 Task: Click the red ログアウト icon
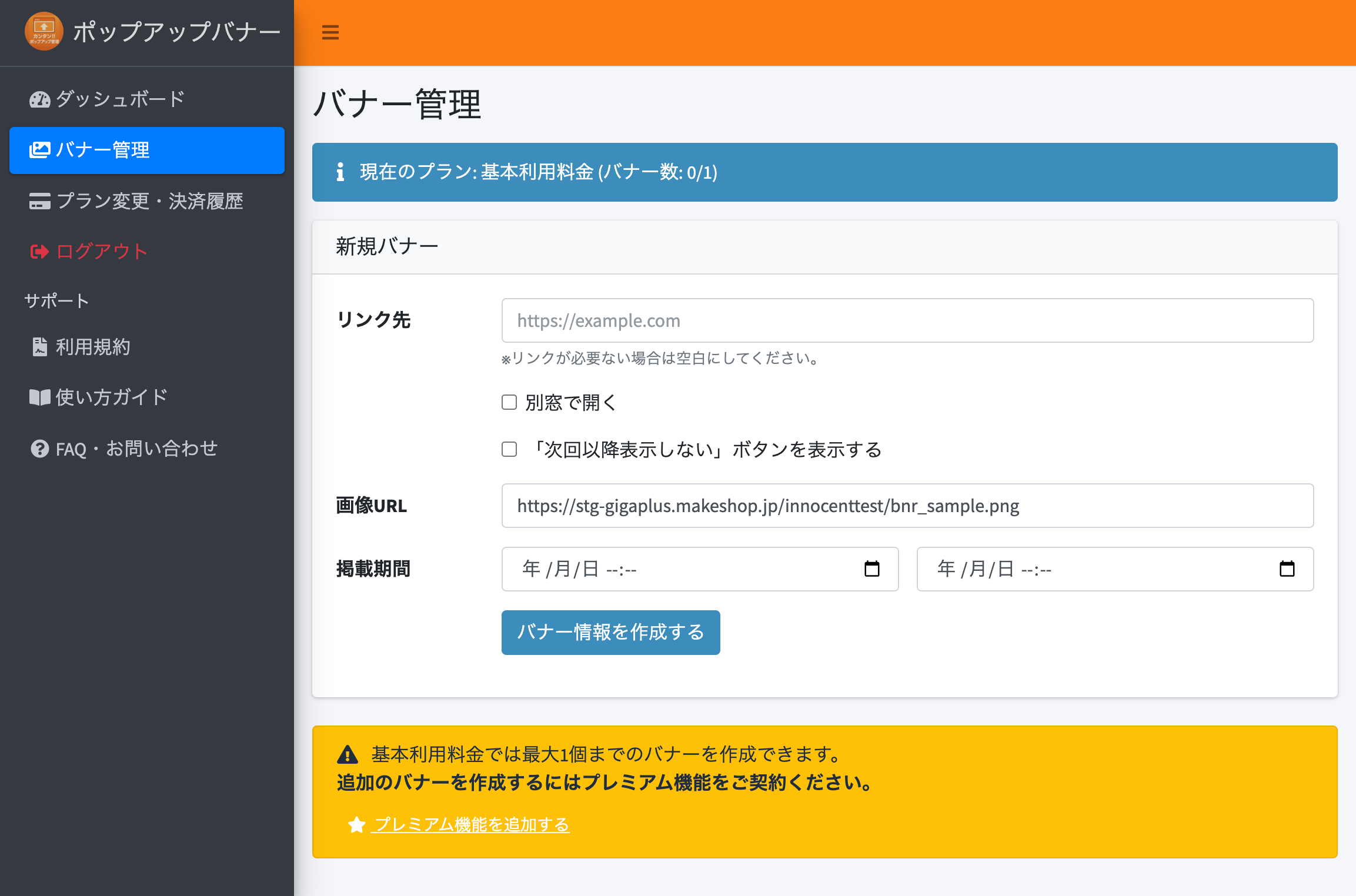[39, 252]
